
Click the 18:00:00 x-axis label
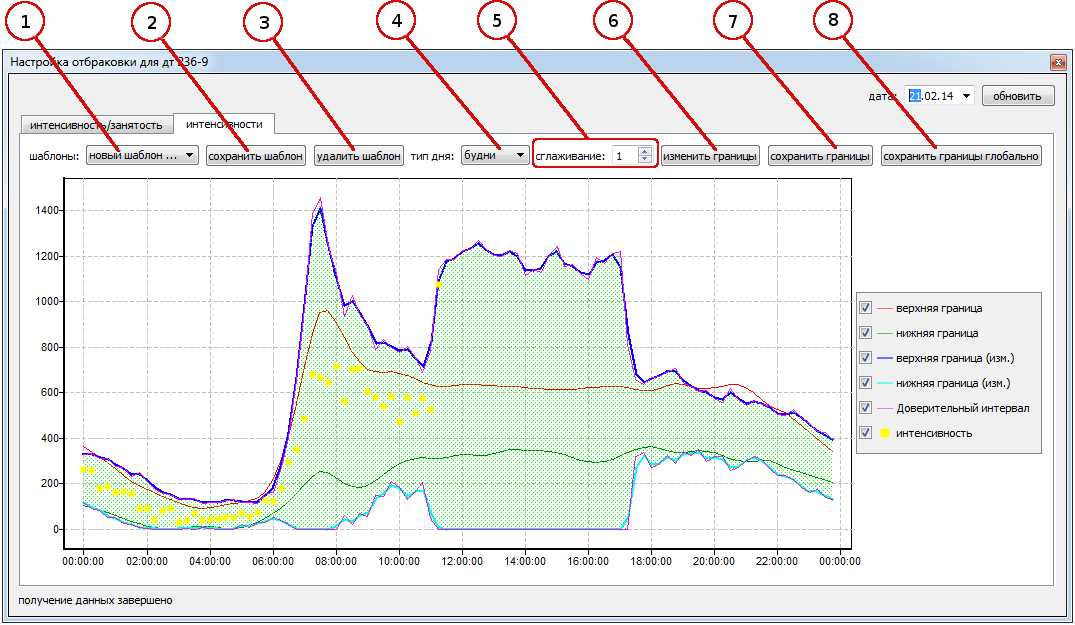651,561
